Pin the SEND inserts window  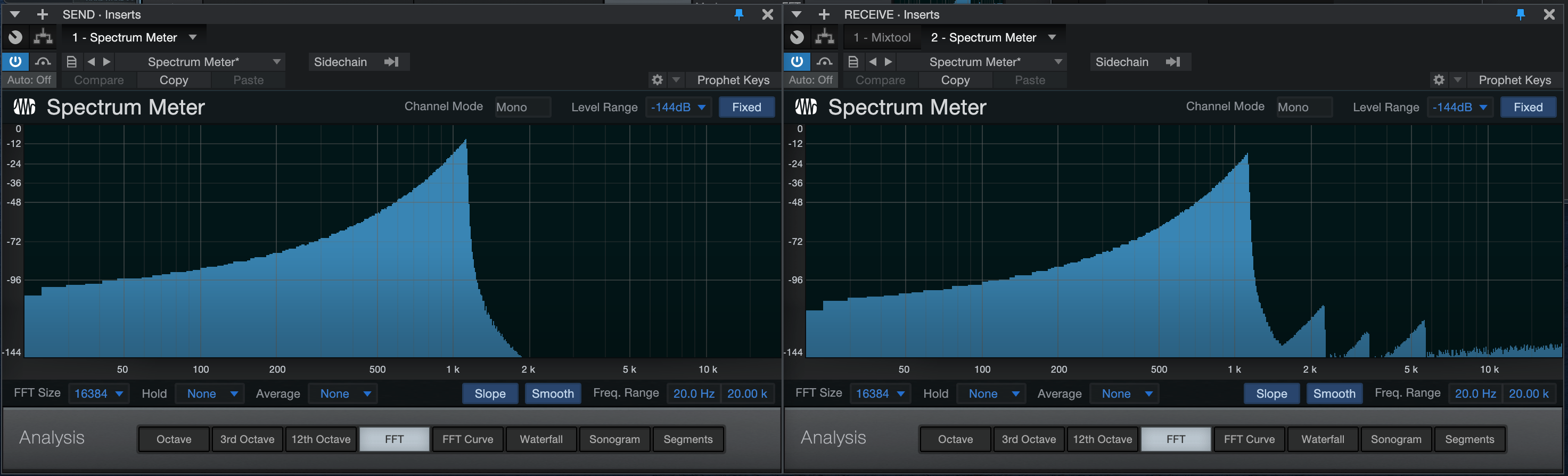pyautogui.click(x=739, y=14)
